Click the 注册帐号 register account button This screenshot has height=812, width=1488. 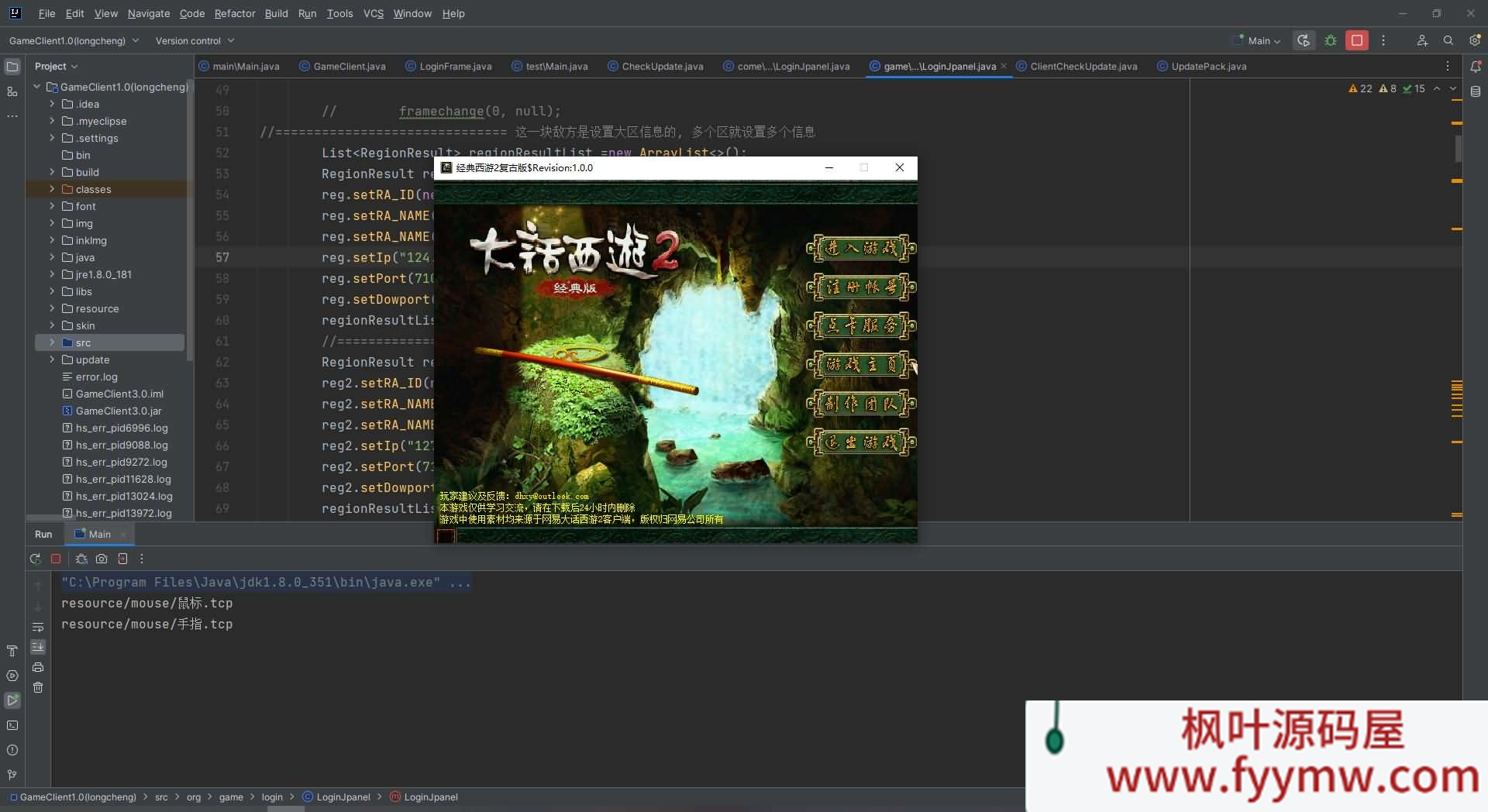[x=861, y=287]
